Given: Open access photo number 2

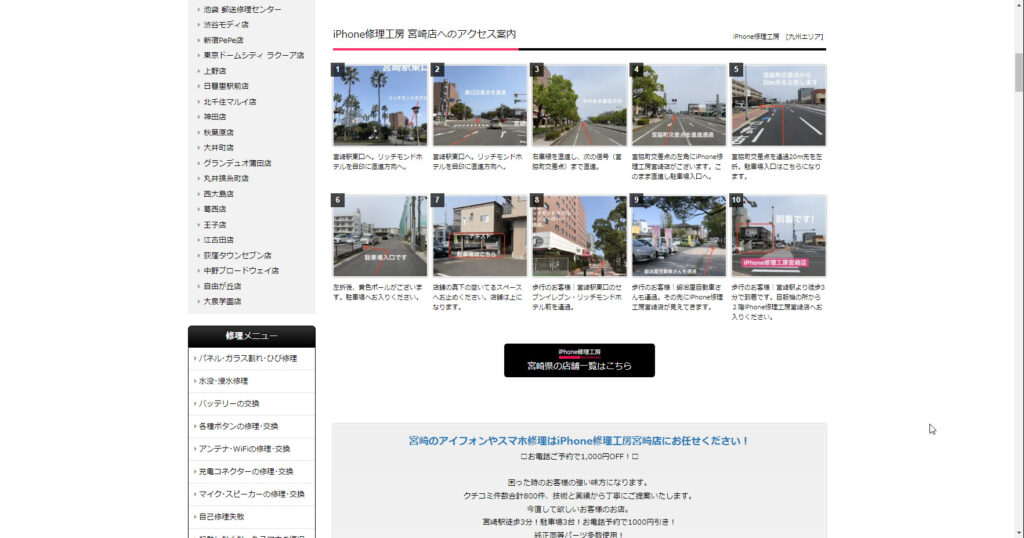Looking at the screenshot, I should coord(479,104).
